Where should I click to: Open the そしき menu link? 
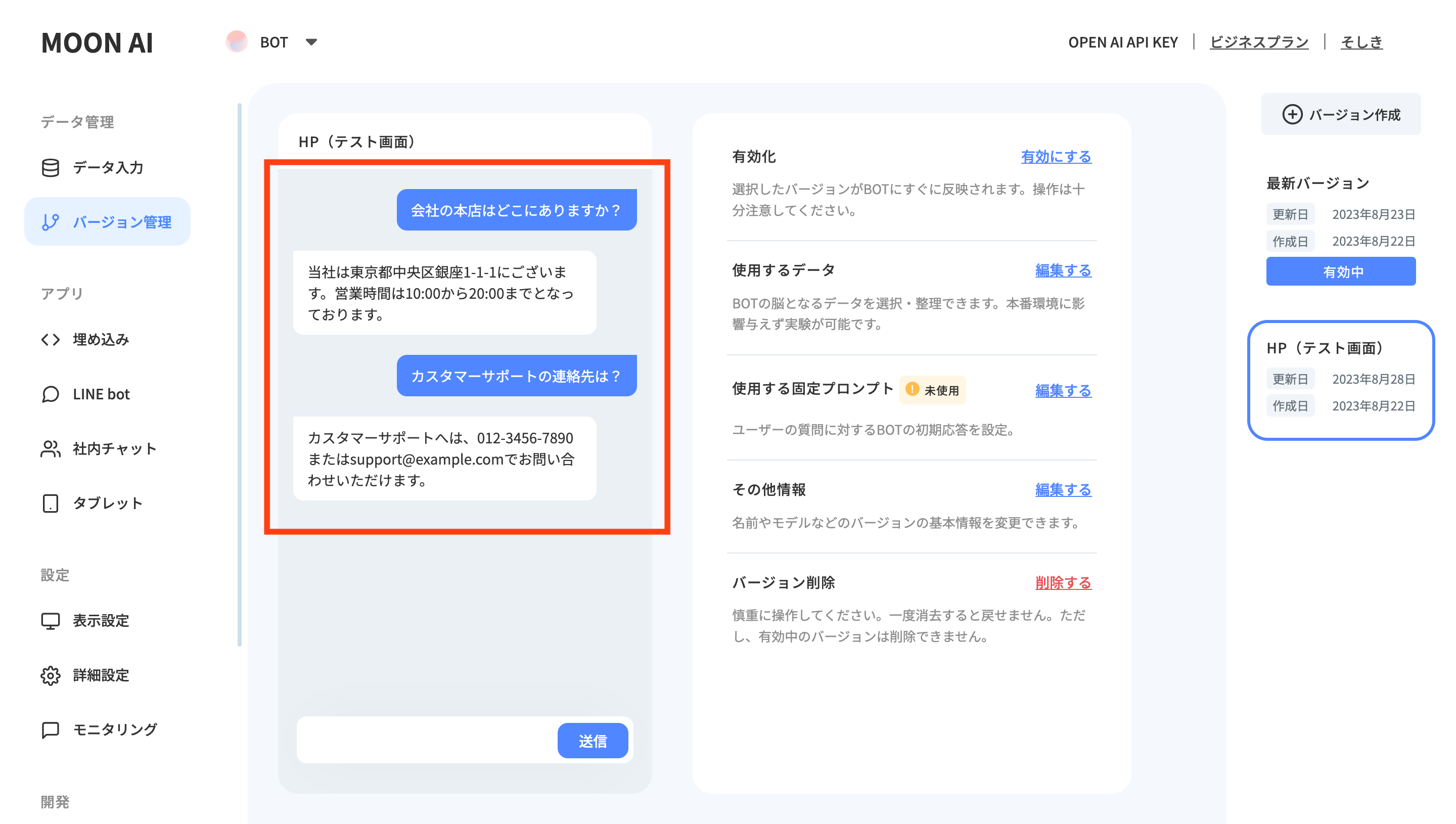[1361, 42]
